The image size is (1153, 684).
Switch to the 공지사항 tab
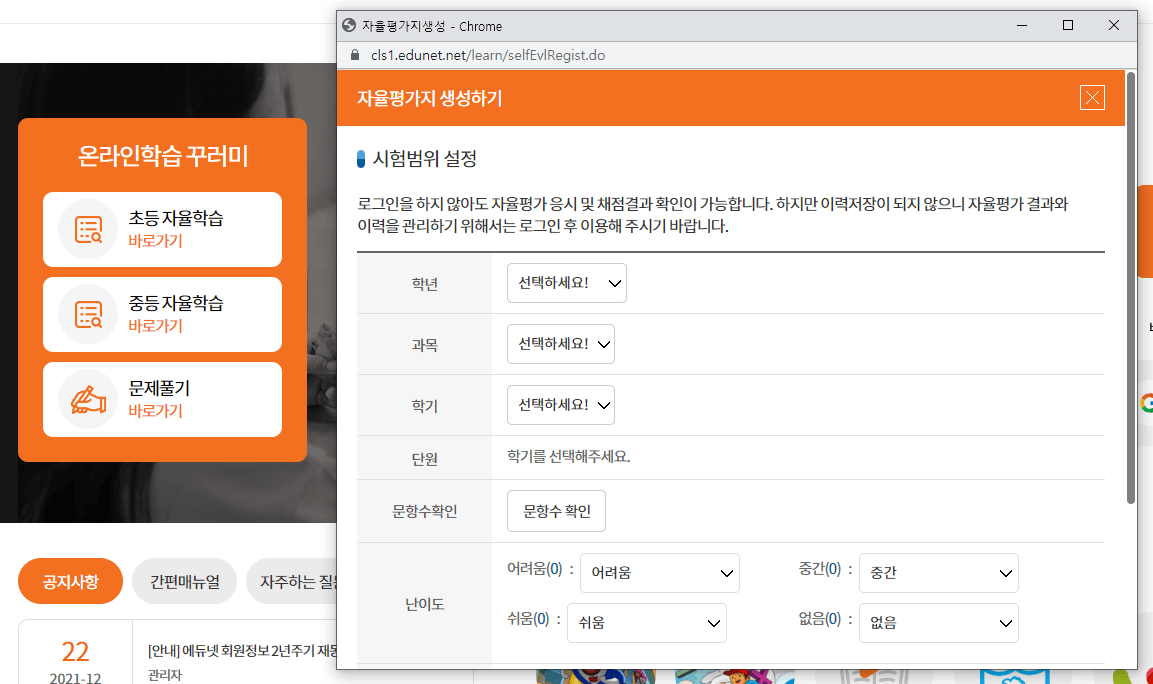[70, 580]
